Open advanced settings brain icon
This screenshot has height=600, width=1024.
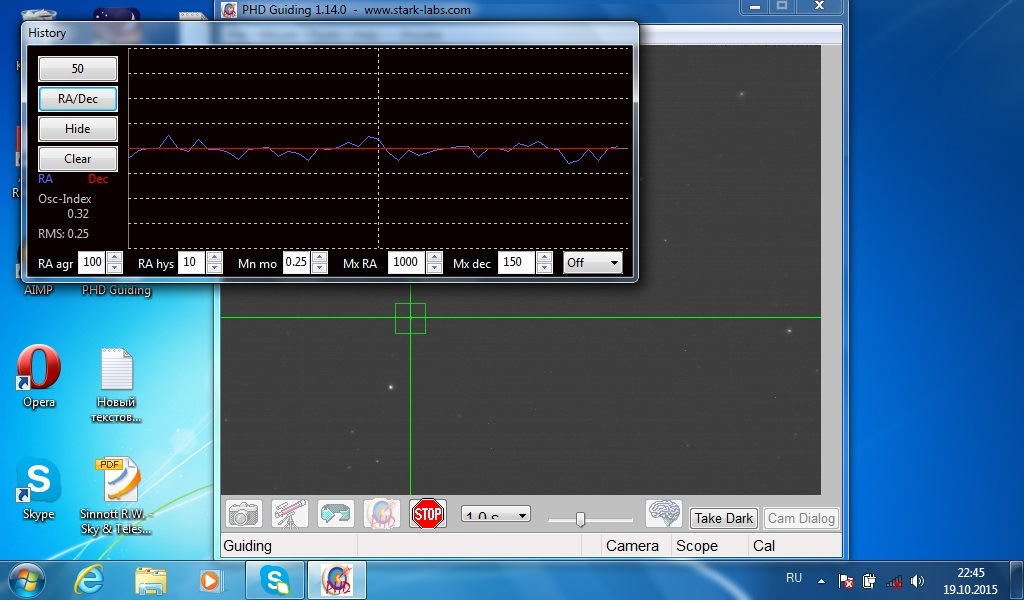(663, 514)
